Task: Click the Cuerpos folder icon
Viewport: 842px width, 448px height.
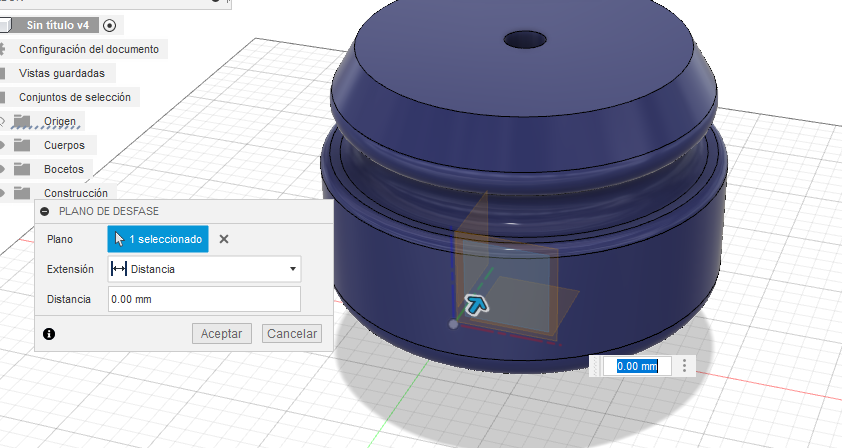Action: 21,145
